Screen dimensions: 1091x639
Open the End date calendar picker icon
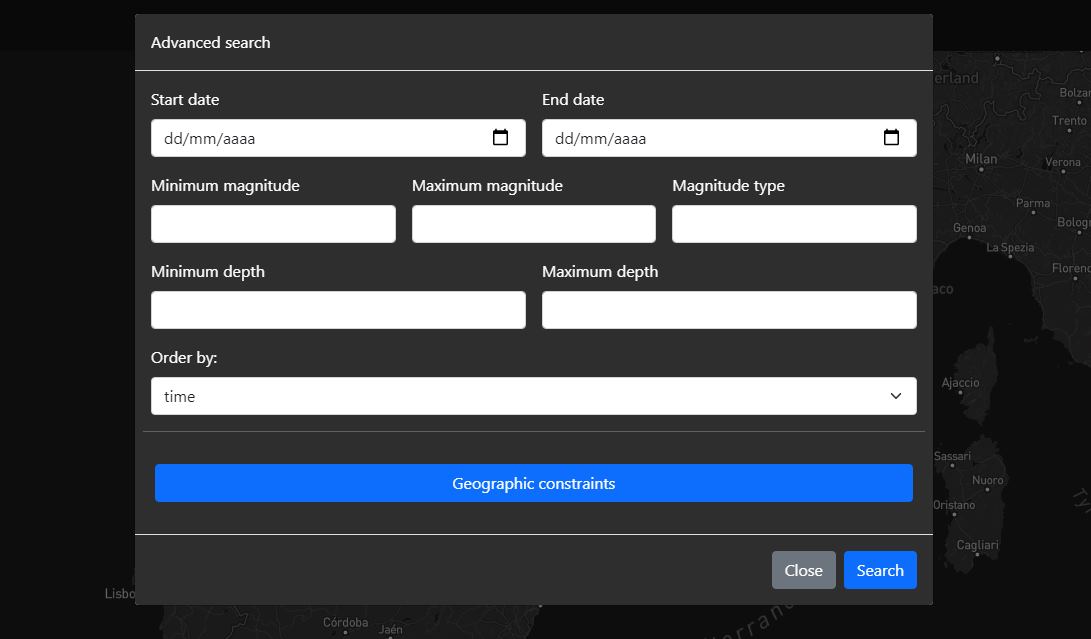(891, 138)
